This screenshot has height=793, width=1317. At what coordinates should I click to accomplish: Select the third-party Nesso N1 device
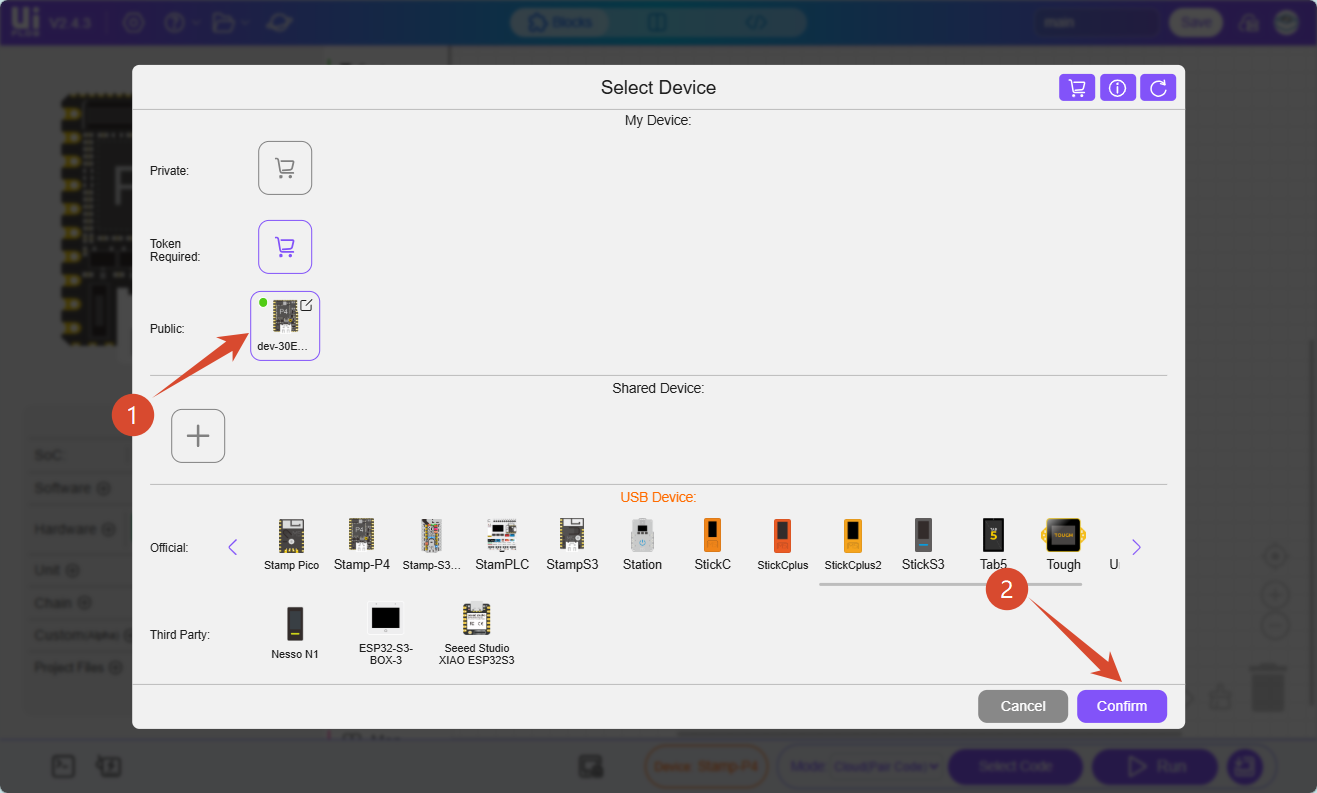pyautogui.click(x=294, y=633)
